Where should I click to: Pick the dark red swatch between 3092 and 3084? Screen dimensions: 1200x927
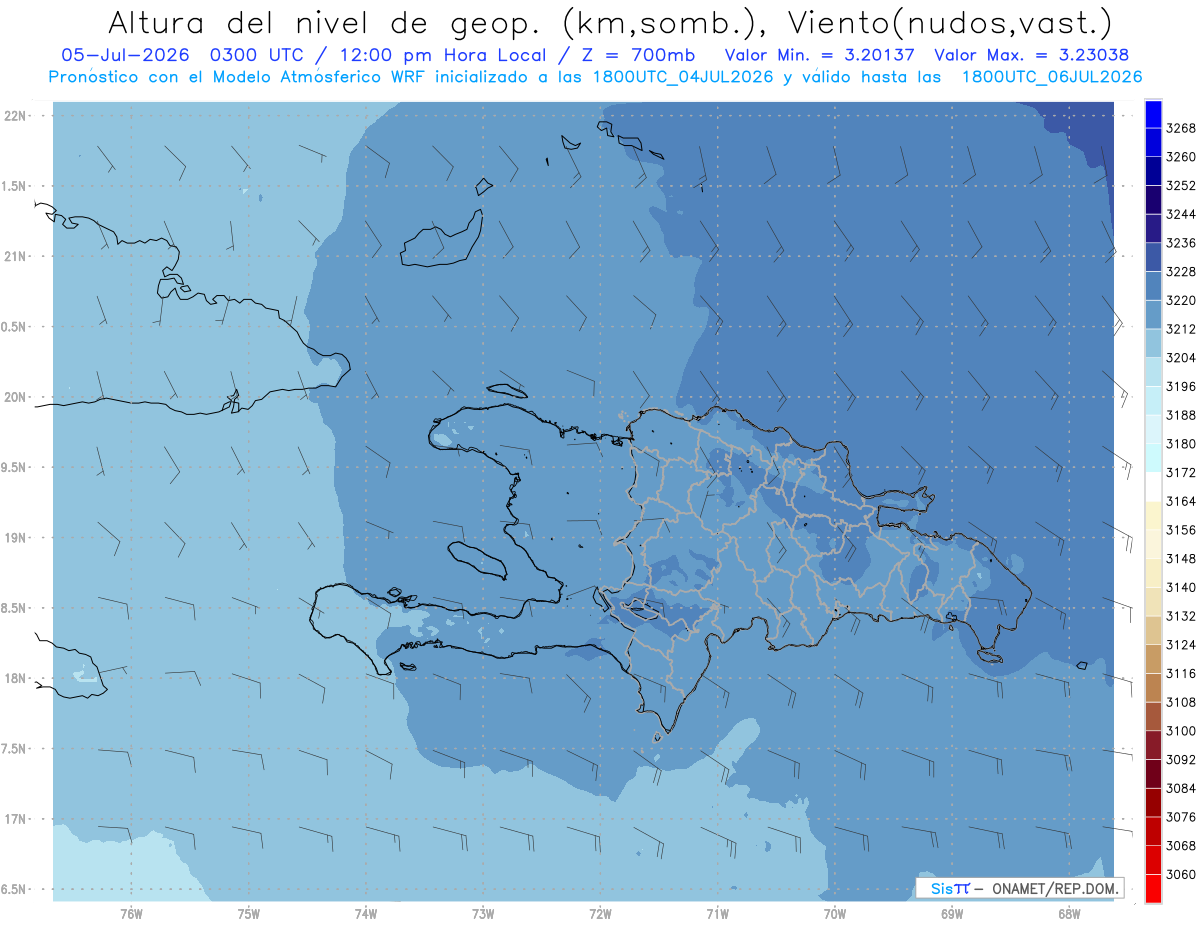click(x=1153, y=774)
